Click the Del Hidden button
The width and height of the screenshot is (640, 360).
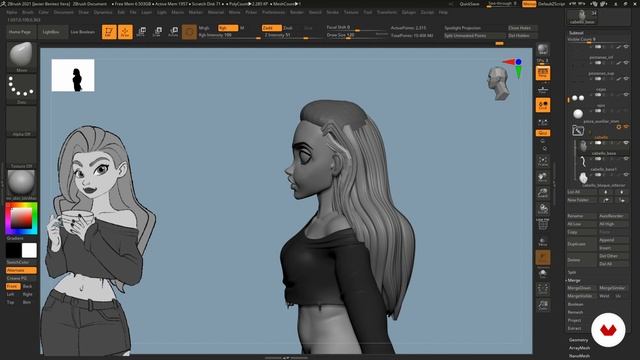click(x=522, y=36)
